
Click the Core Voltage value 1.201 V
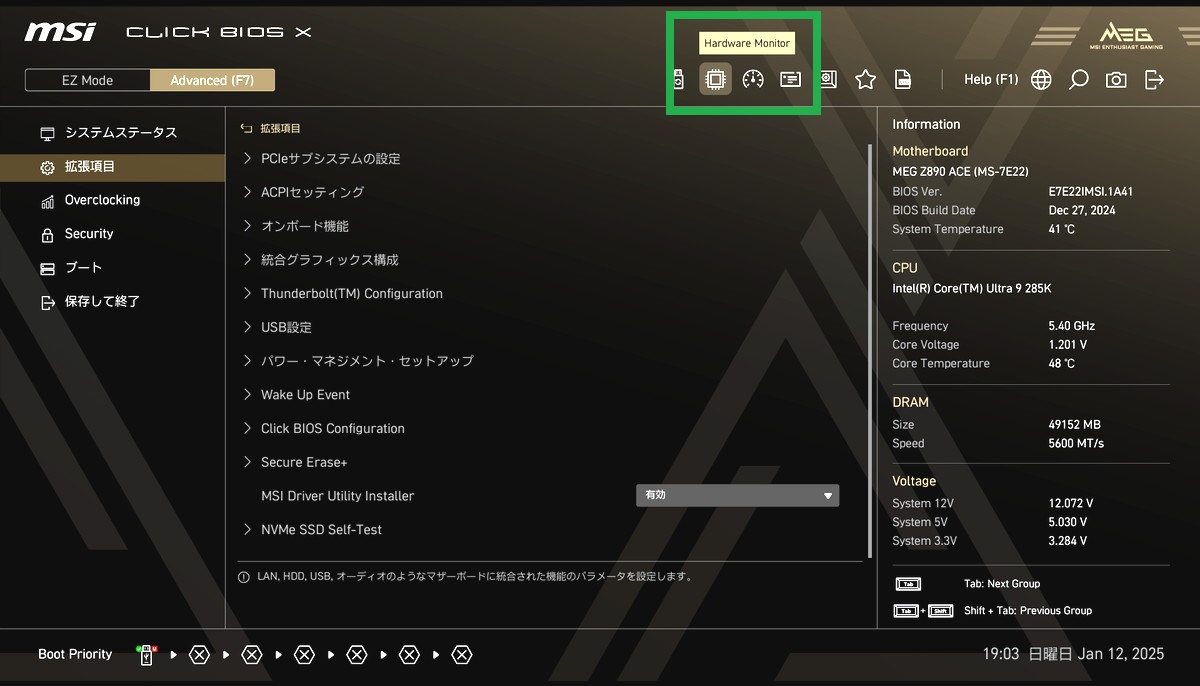pos(1068,345)
